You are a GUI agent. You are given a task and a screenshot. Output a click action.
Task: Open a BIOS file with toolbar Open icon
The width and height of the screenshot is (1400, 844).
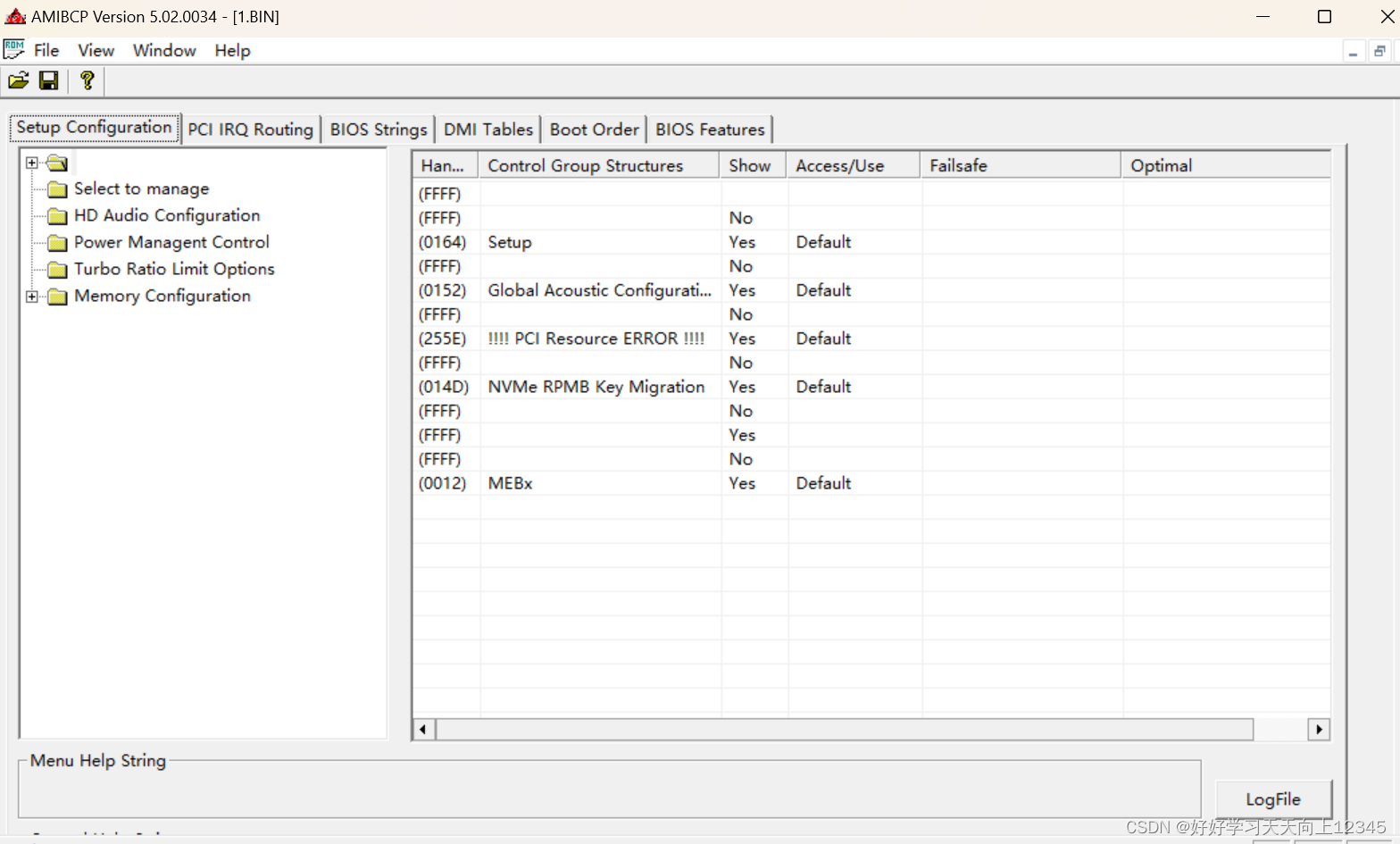19,81
